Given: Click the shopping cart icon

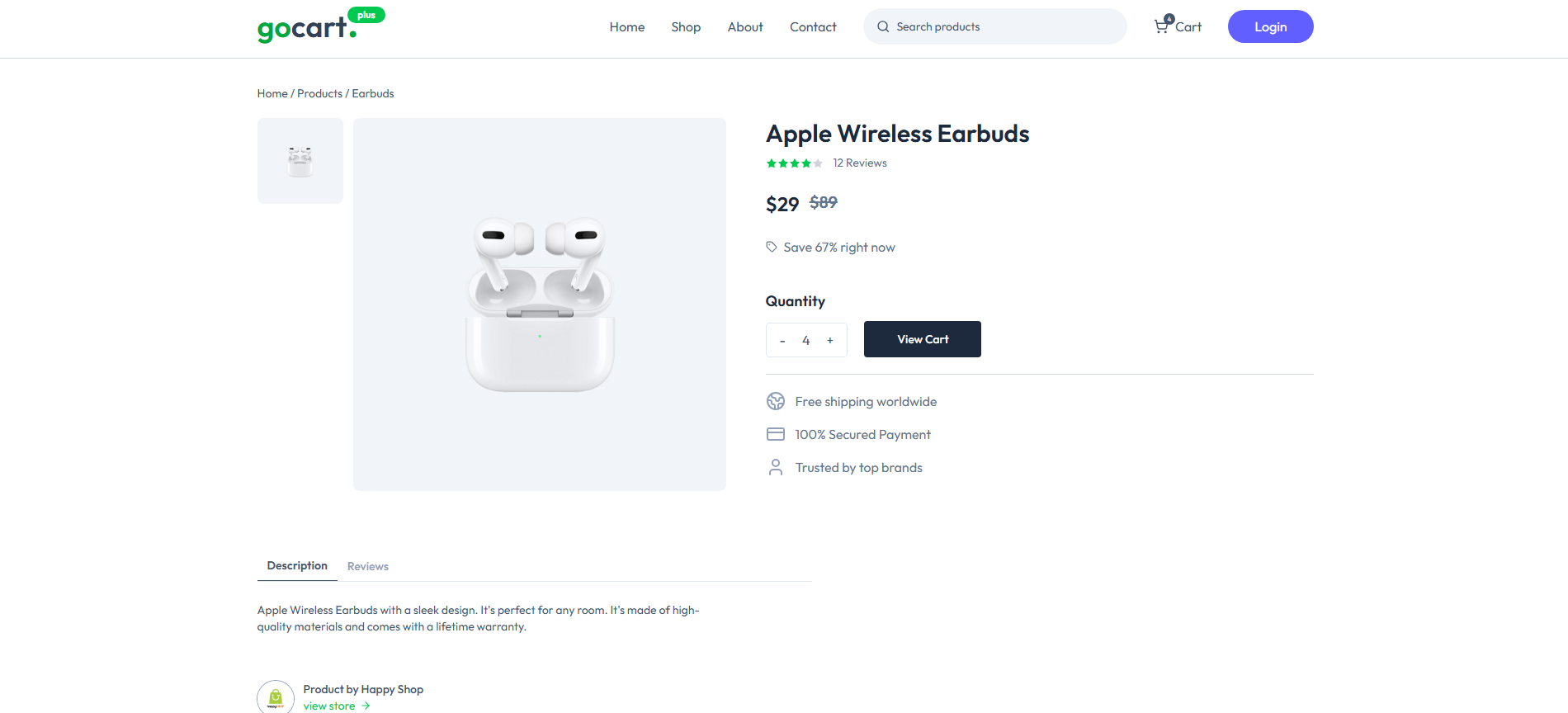Looking at the screenshot, I should [1161, 26].
